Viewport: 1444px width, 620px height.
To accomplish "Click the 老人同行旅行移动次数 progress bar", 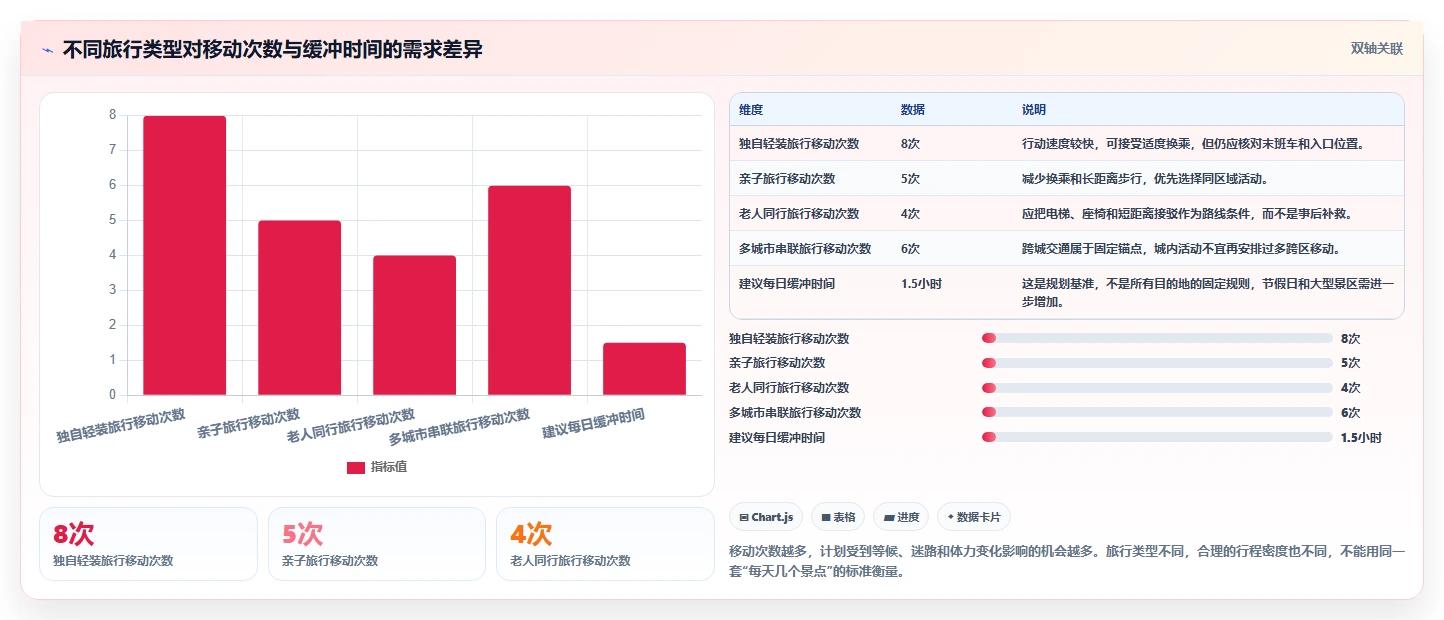I will pos(1157,388).
